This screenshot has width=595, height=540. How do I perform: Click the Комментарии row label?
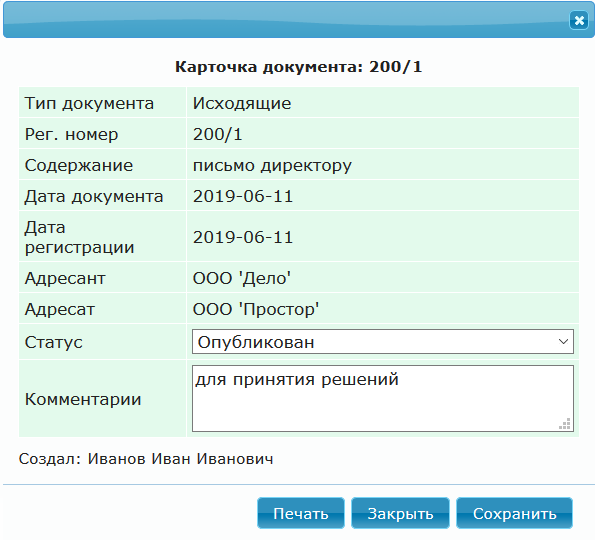click(83, 399)
